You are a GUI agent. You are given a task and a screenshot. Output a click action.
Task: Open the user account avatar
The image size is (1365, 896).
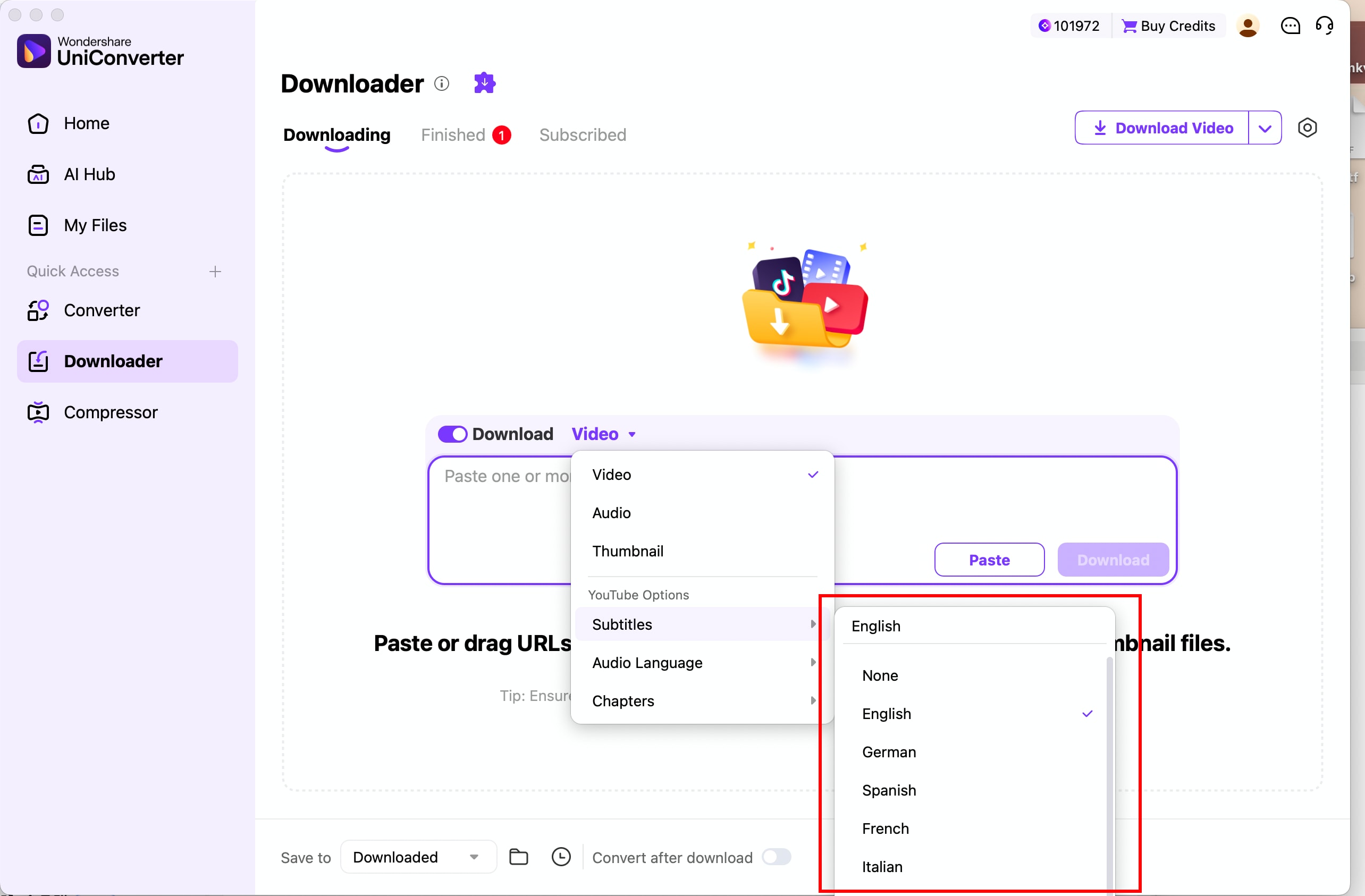click(1248, 26)
